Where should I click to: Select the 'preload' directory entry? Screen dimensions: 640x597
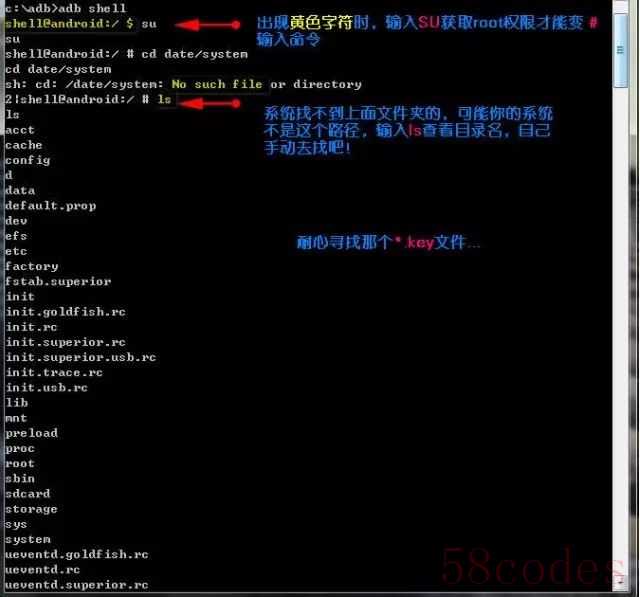coord(31,433)
